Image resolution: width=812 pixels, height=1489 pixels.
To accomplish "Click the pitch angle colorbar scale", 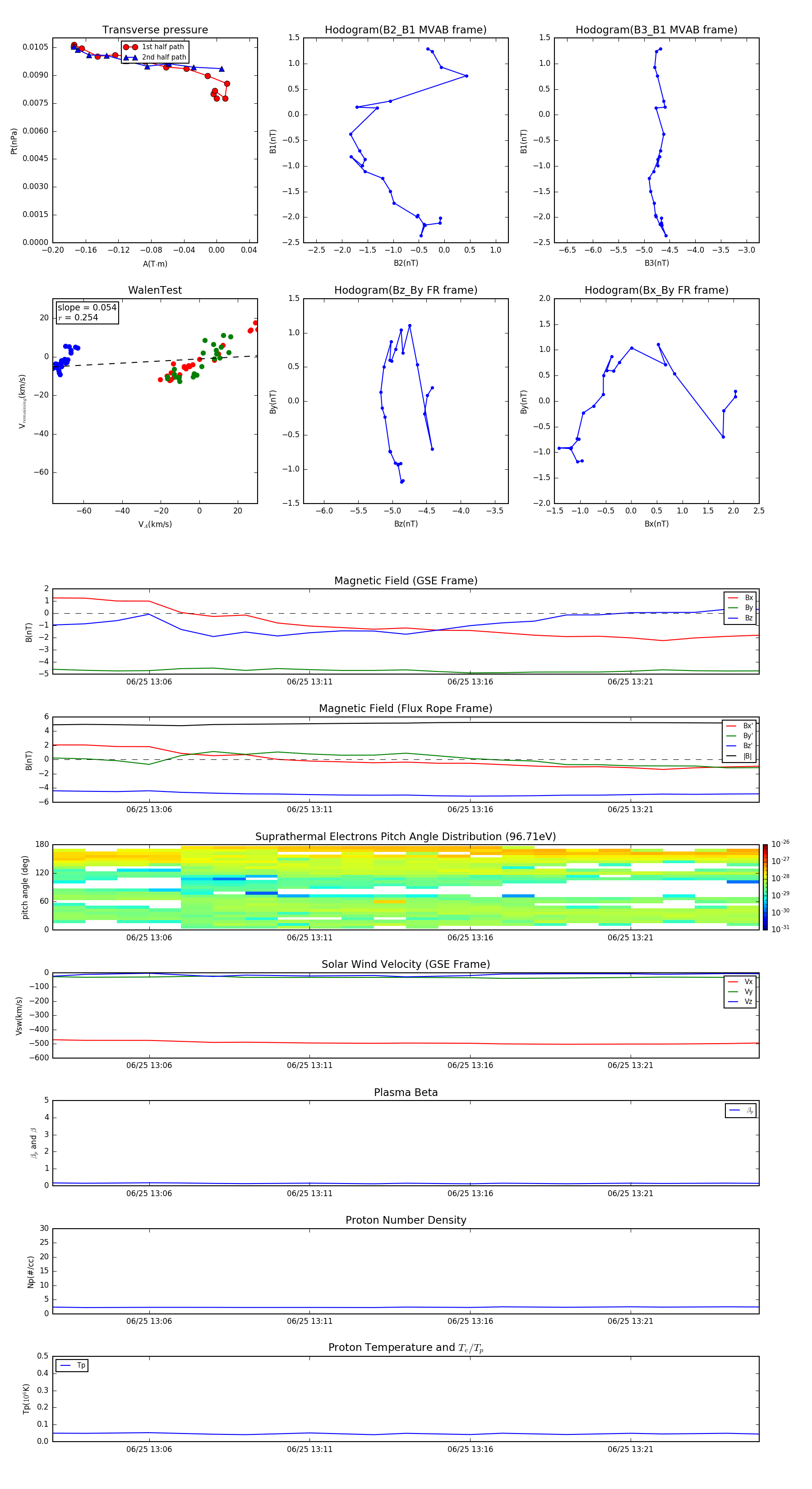I will 765,887.
